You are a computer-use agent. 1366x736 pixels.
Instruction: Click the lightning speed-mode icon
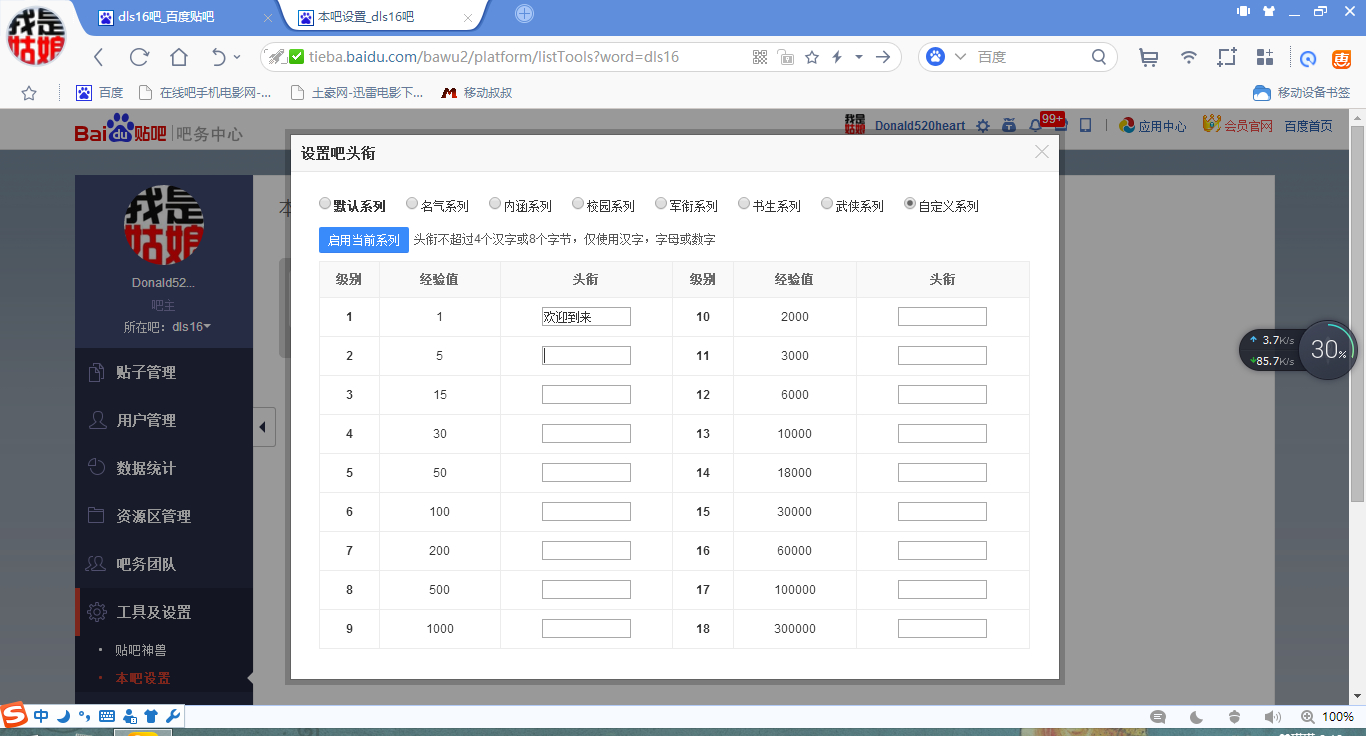click(837, 57)
